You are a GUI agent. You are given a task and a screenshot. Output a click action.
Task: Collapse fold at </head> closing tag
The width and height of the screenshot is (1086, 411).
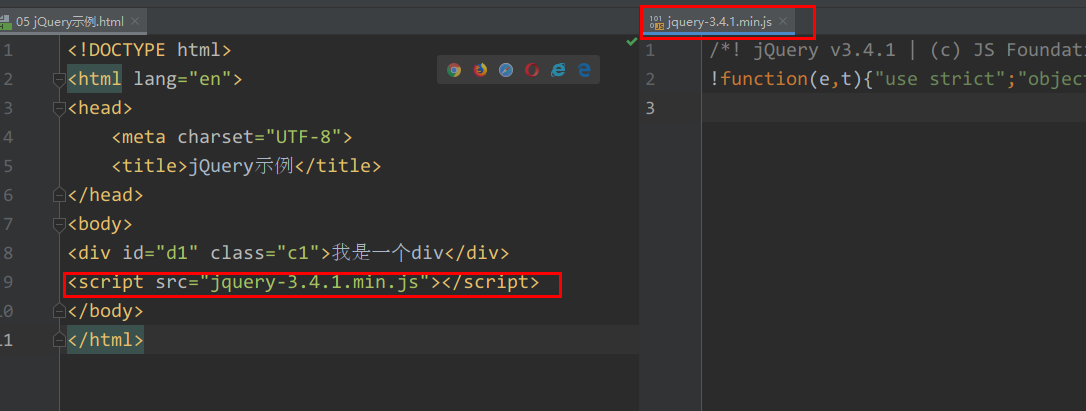point(59,195)
